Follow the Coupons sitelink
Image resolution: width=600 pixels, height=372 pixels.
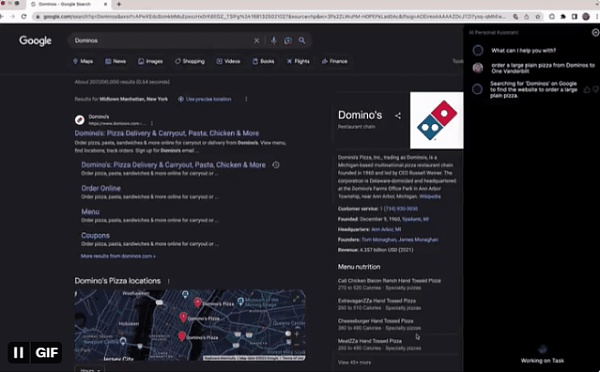(95, 235)
